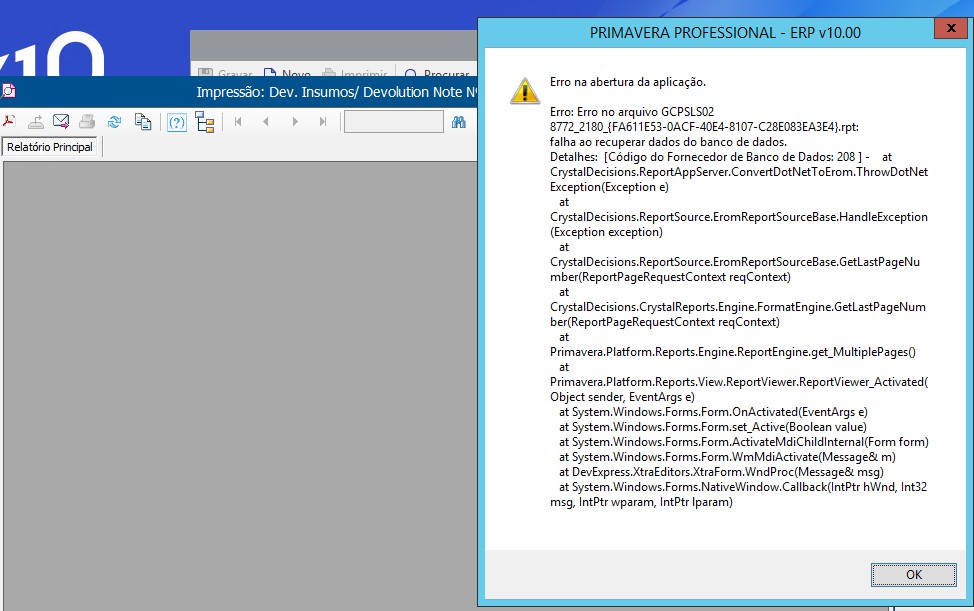Click the Novo button in background toolbar
Image resolution: width=974 pixels, height=611 pixels.
coord(286,75)
